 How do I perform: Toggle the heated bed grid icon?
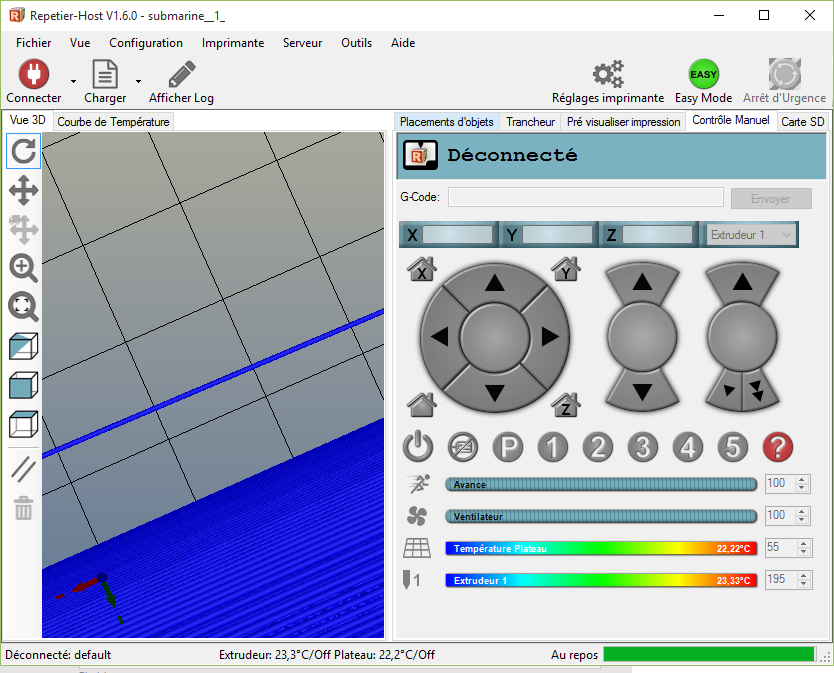point(417,548)
